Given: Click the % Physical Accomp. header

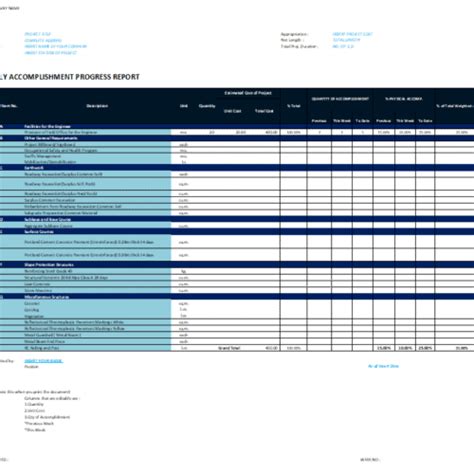Looking at the screenshot, I should 404,99.
